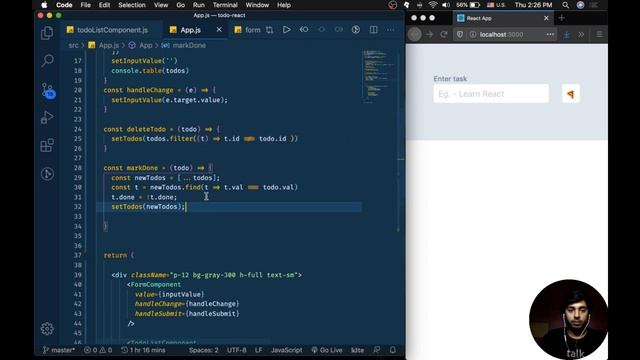The width and height of the screenshot is (640, 360).
Task: Change encoding via UTF-8 status item
Action: (236, 350)
